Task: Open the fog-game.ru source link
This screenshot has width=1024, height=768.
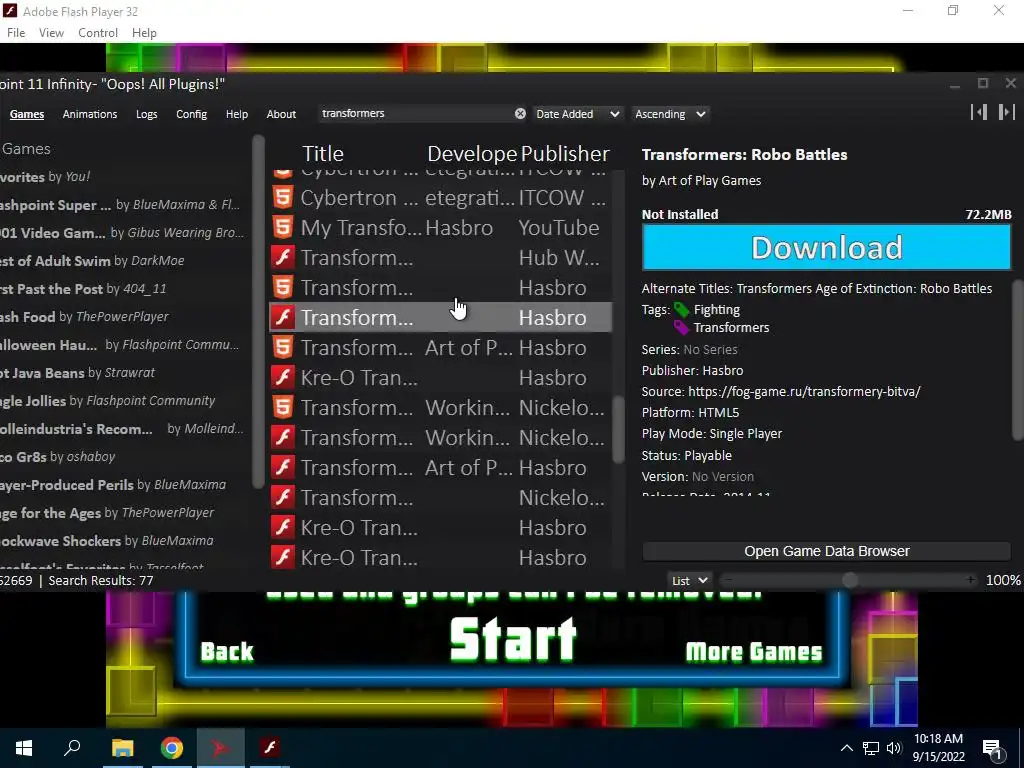Action: click(x=804, y=391)
